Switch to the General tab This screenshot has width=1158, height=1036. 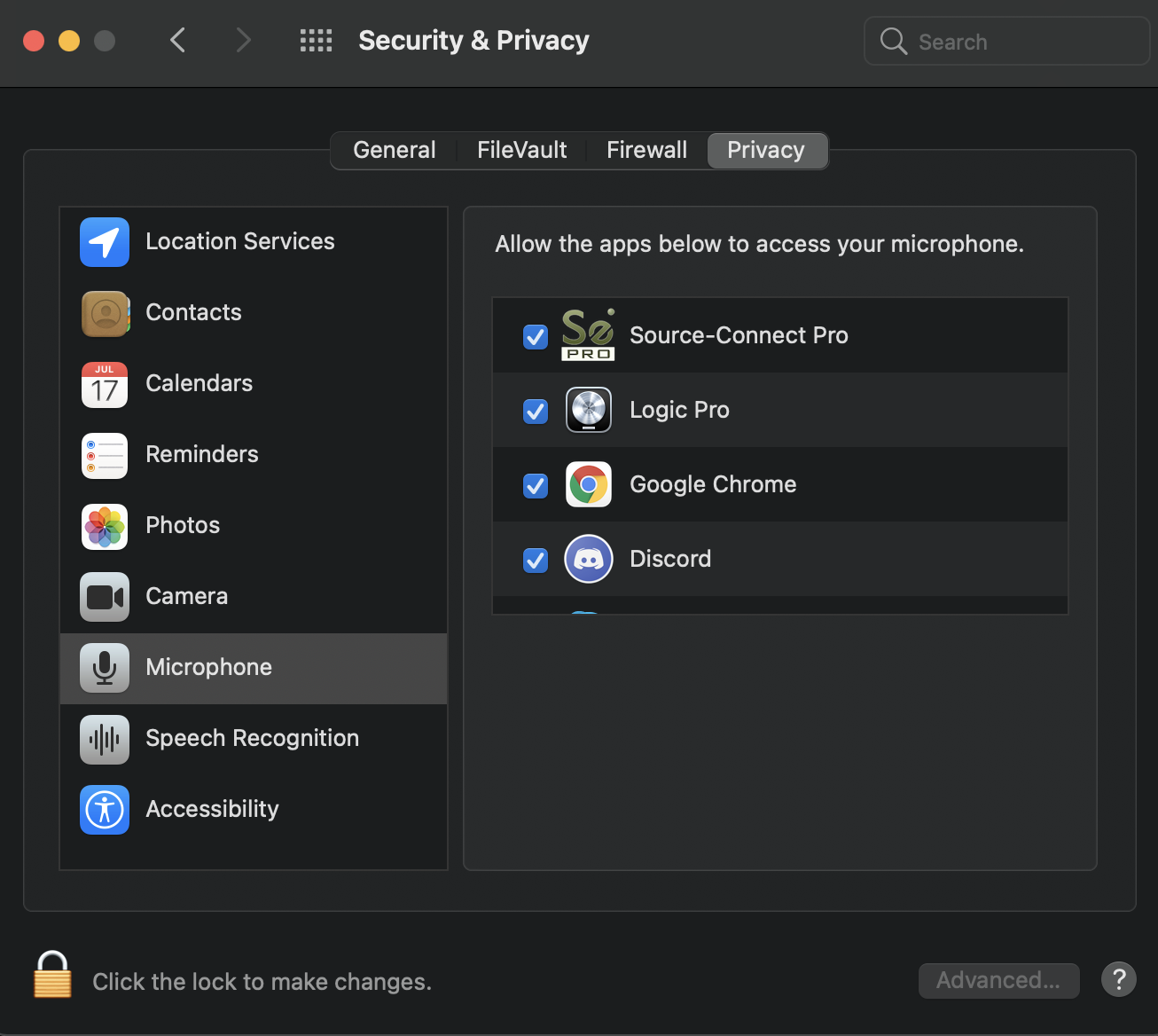395,151
